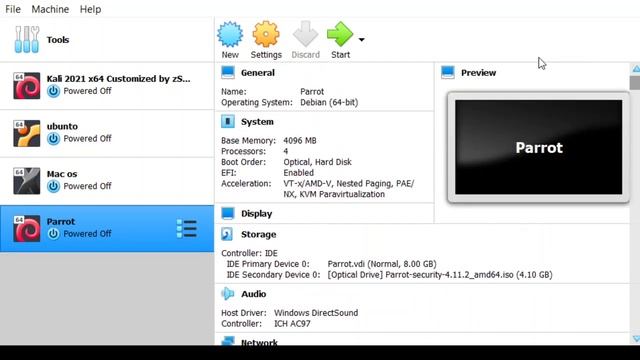Select the Kali 2021 x64 VM icon
The width and height of the screenshot is (640, 360).
tap(27, 86)
